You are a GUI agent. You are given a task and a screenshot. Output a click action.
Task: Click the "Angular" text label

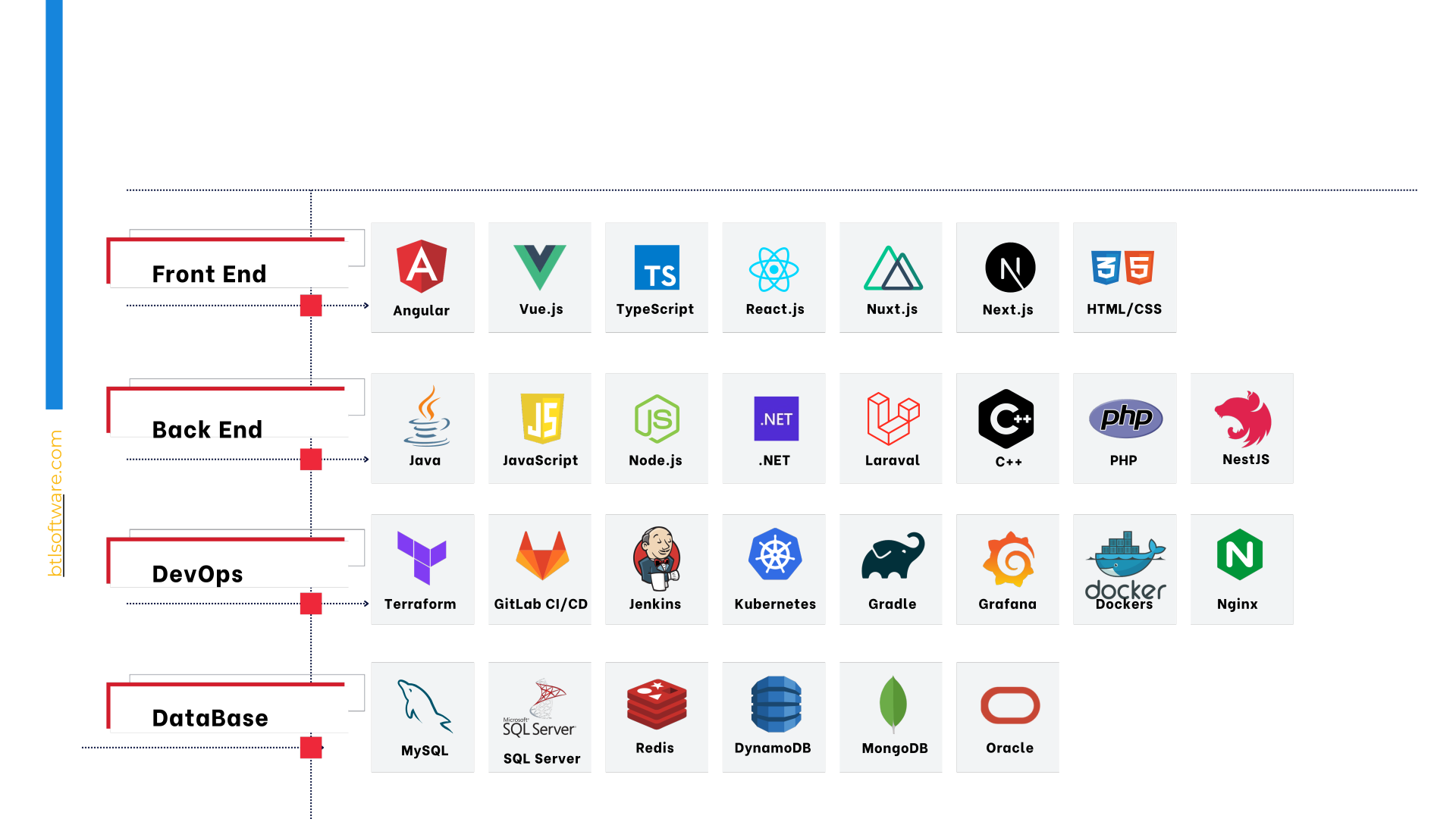(x=421, y=311)
